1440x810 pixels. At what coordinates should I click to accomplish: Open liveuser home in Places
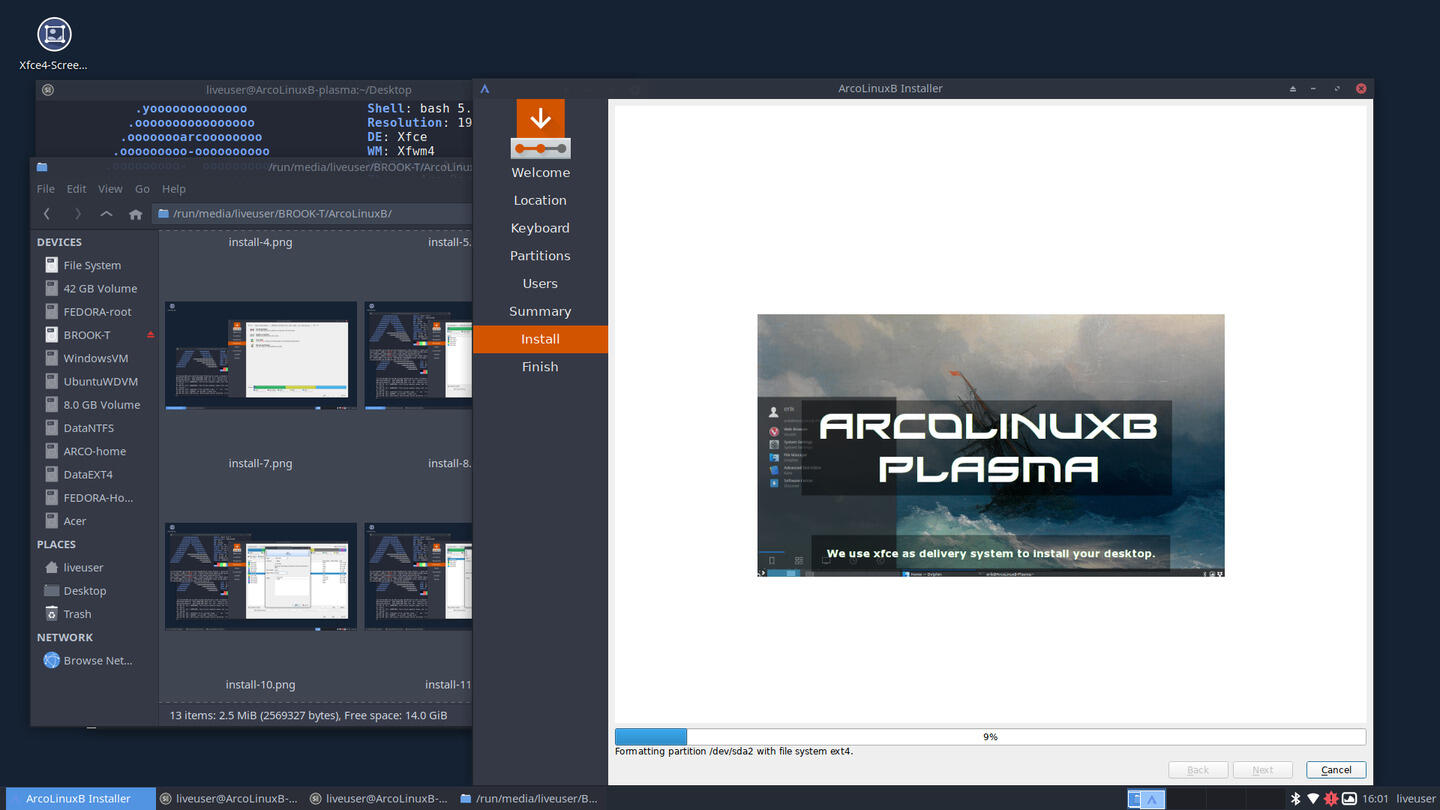pyautogui.click(x=95, y=567)
